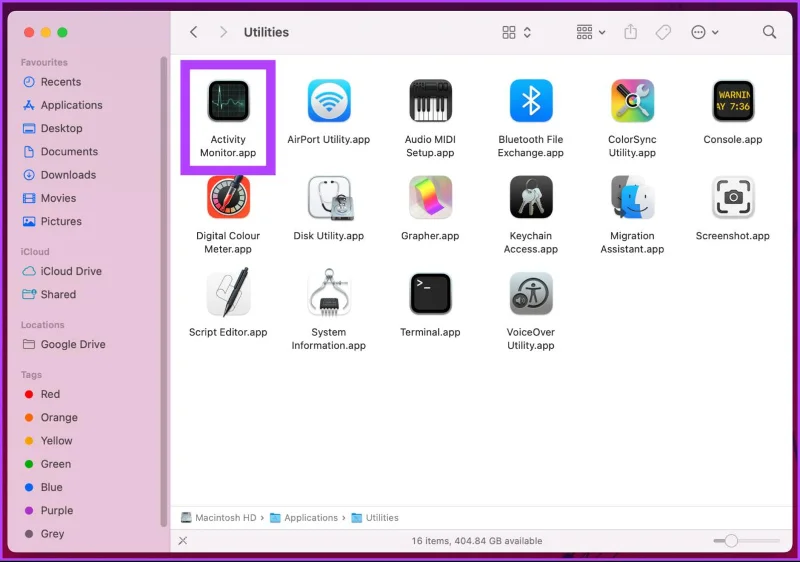Select System Information.app icon
This screenshot has width=800, height=562.
pos(329,293)
